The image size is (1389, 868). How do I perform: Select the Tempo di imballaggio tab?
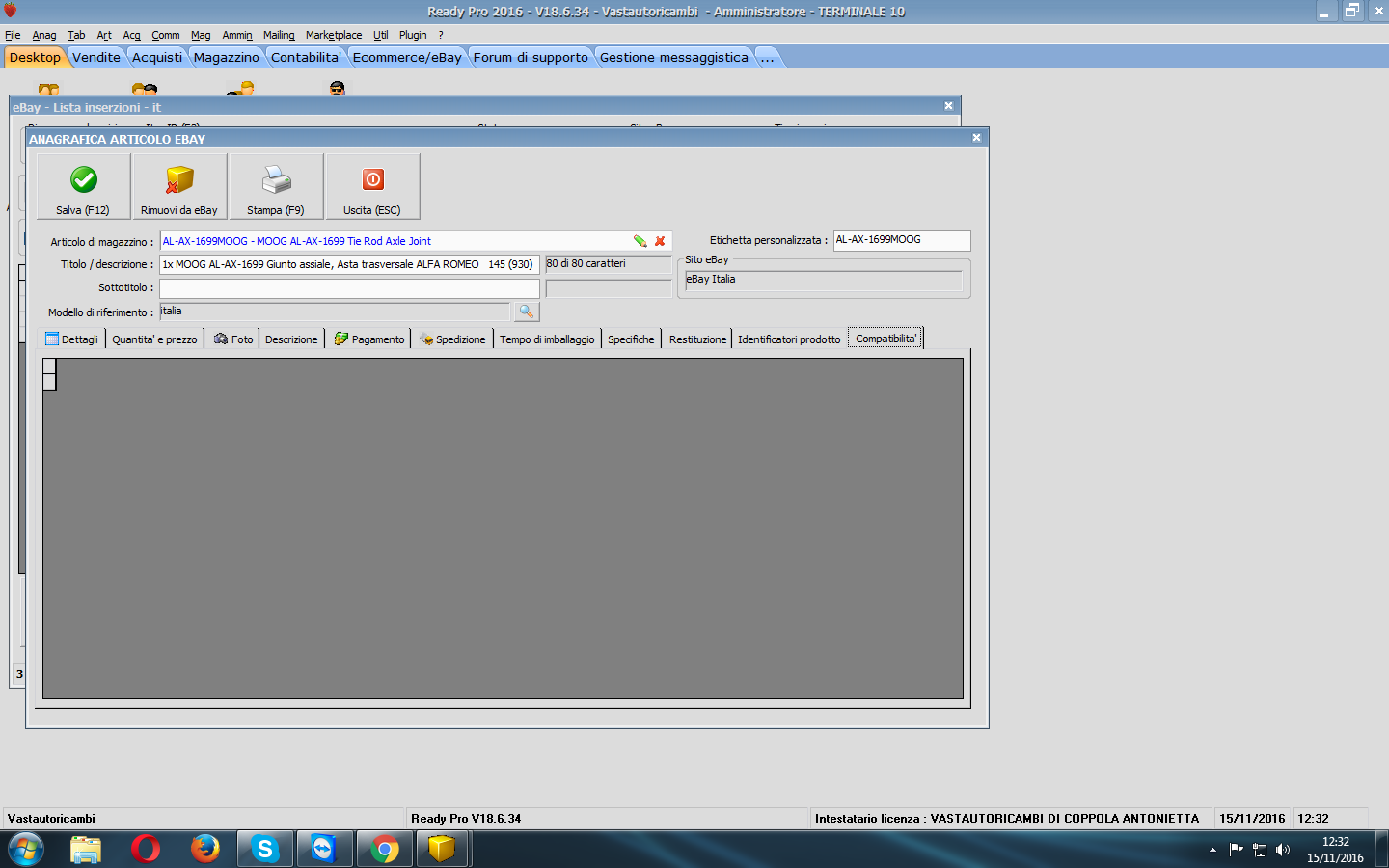point(547,339)
